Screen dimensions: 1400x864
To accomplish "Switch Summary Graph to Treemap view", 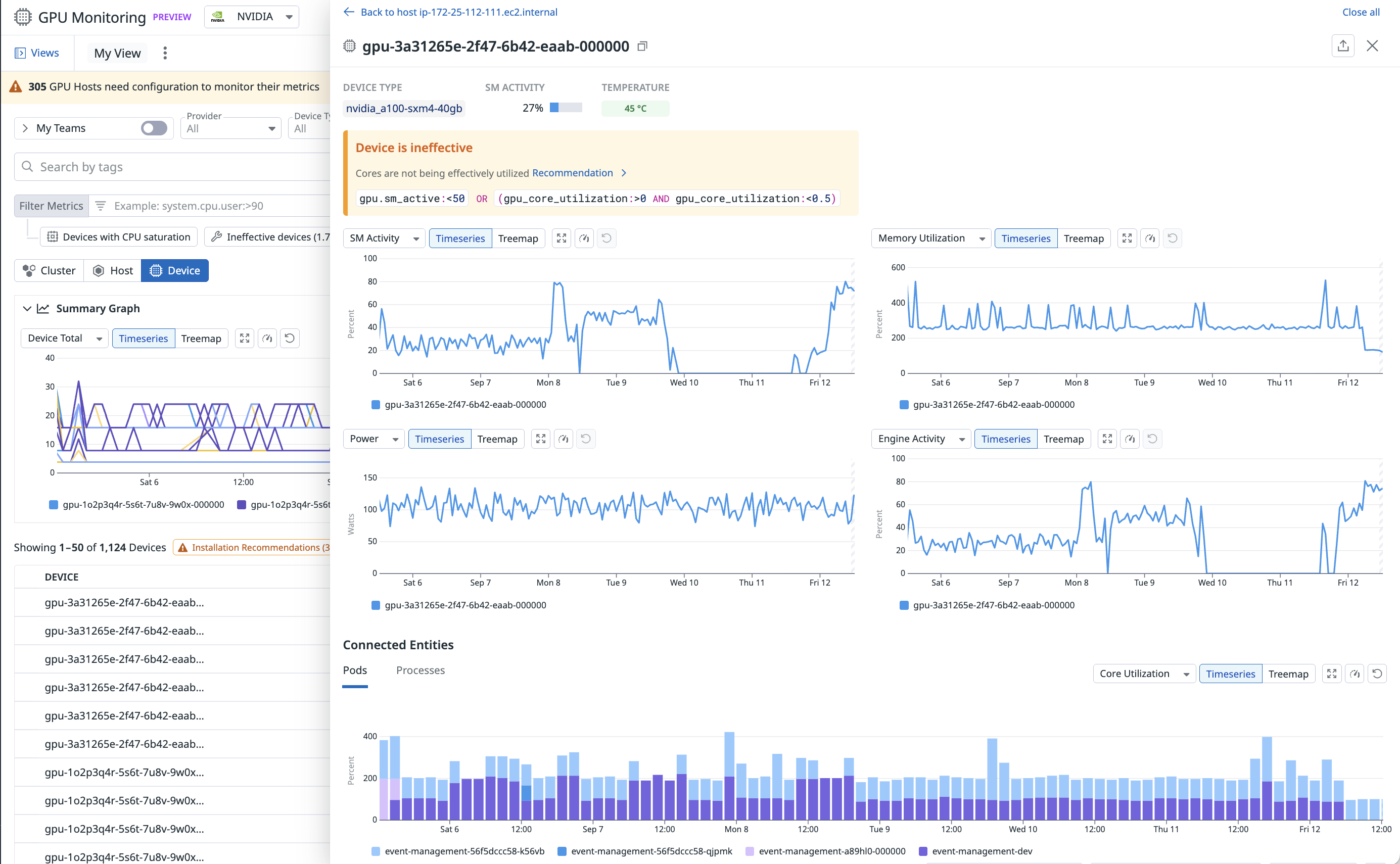I will coord(201,339).
